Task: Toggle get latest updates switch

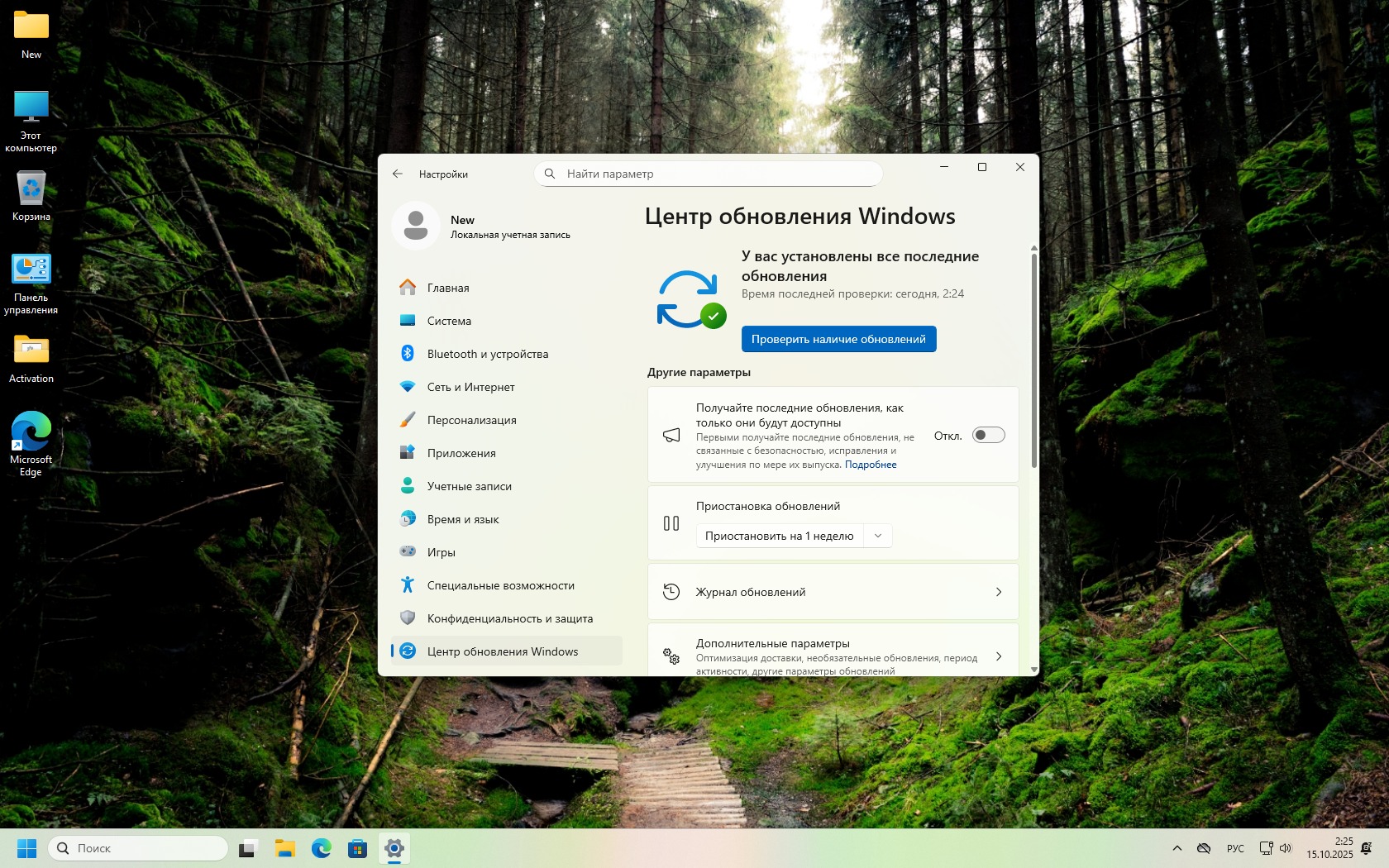Action: click(x=988, y=435)
